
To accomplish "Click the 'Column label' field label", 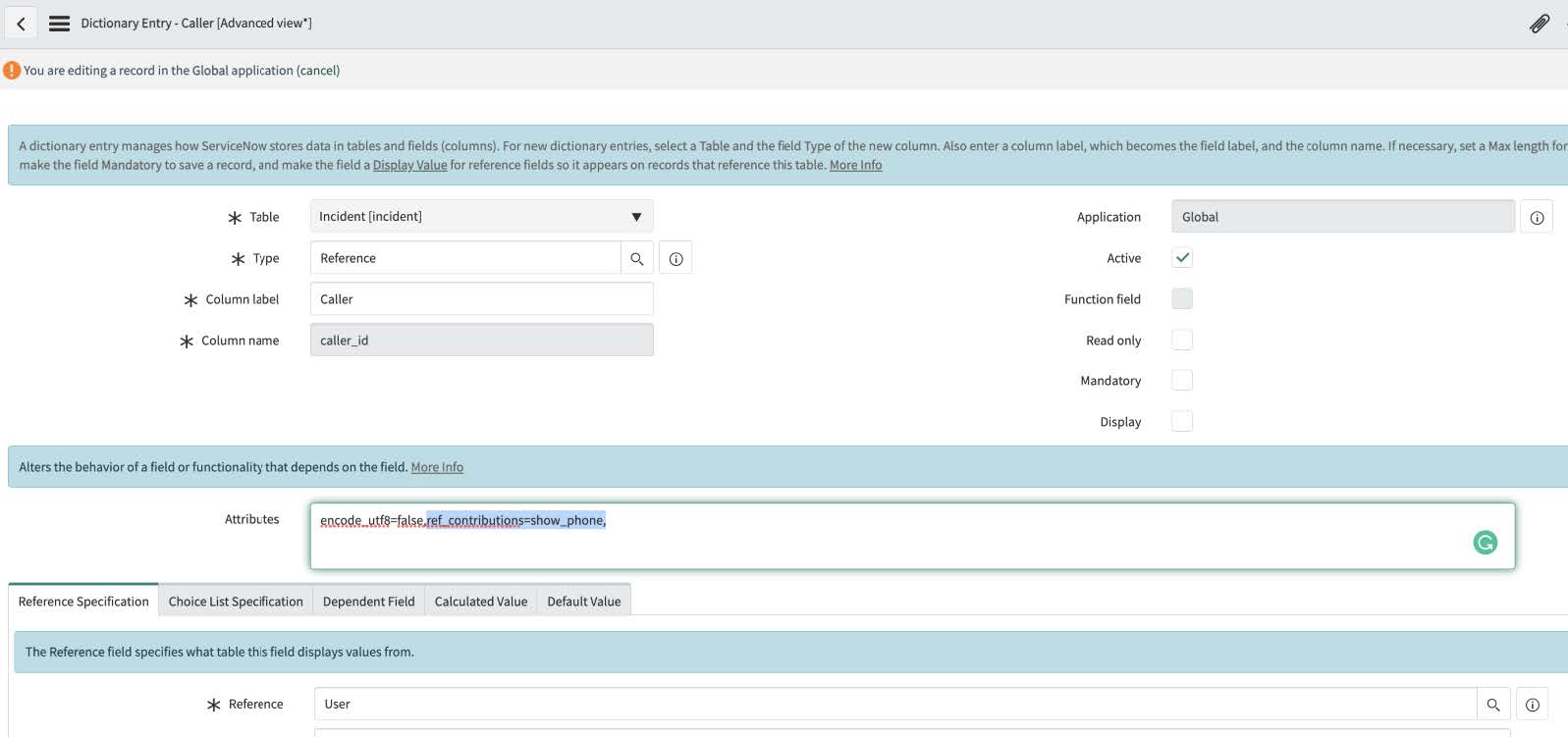I will (243, 299).
